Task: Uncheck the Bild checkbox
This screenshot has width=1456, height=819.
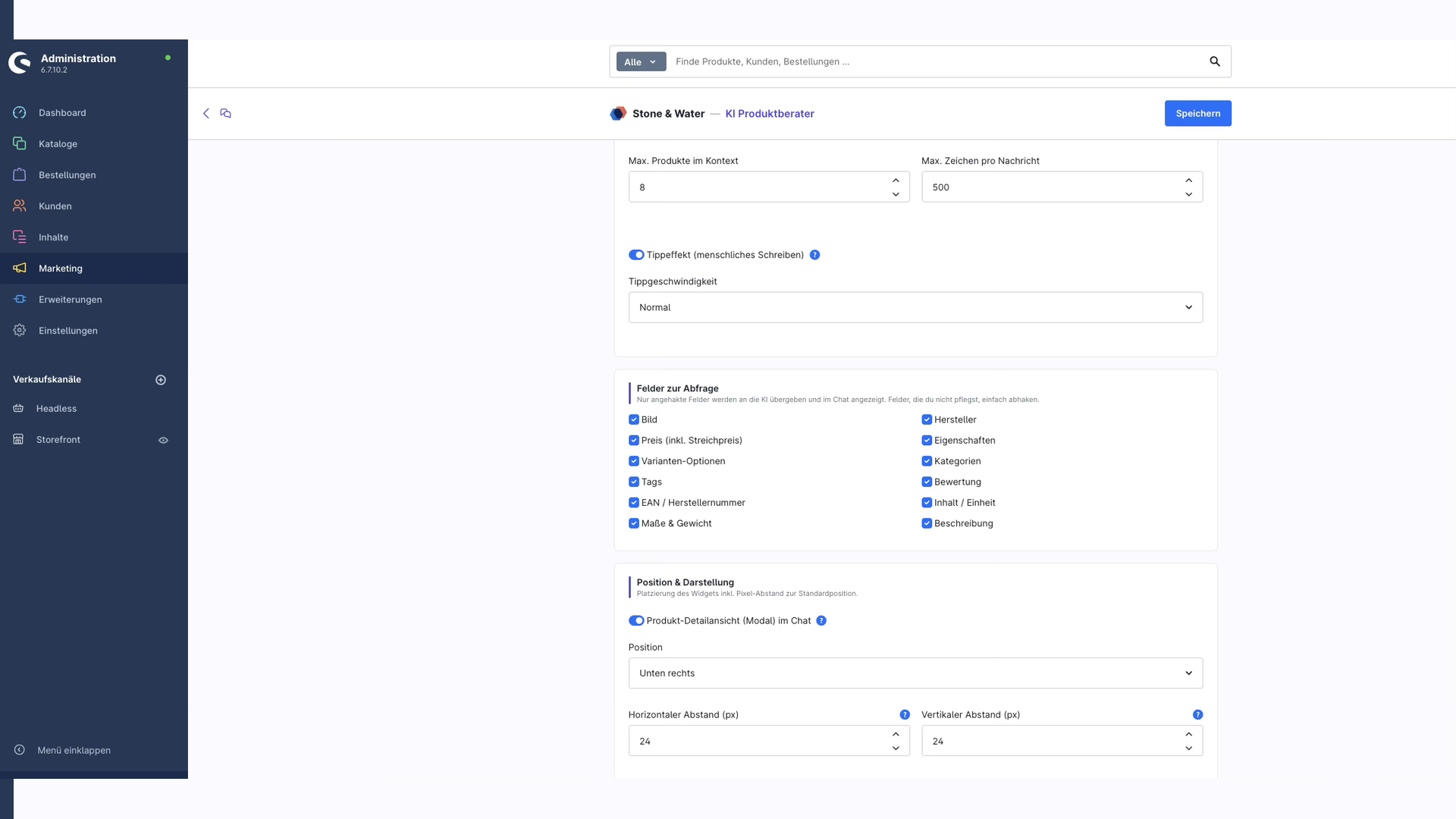Action: [634, 420]
